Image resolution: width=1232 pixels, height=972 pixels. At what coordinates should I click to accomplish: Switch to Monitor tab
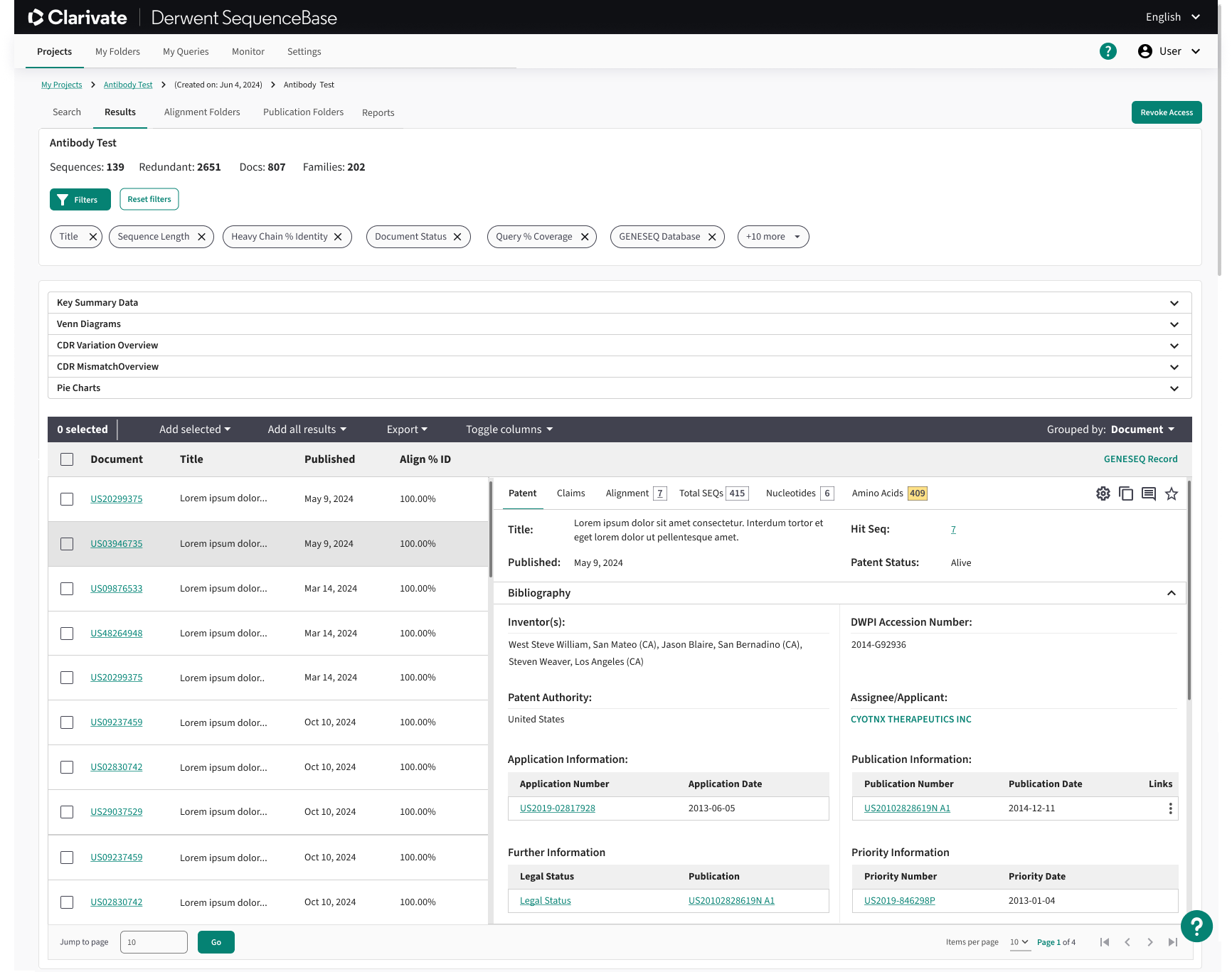(248, 52)
